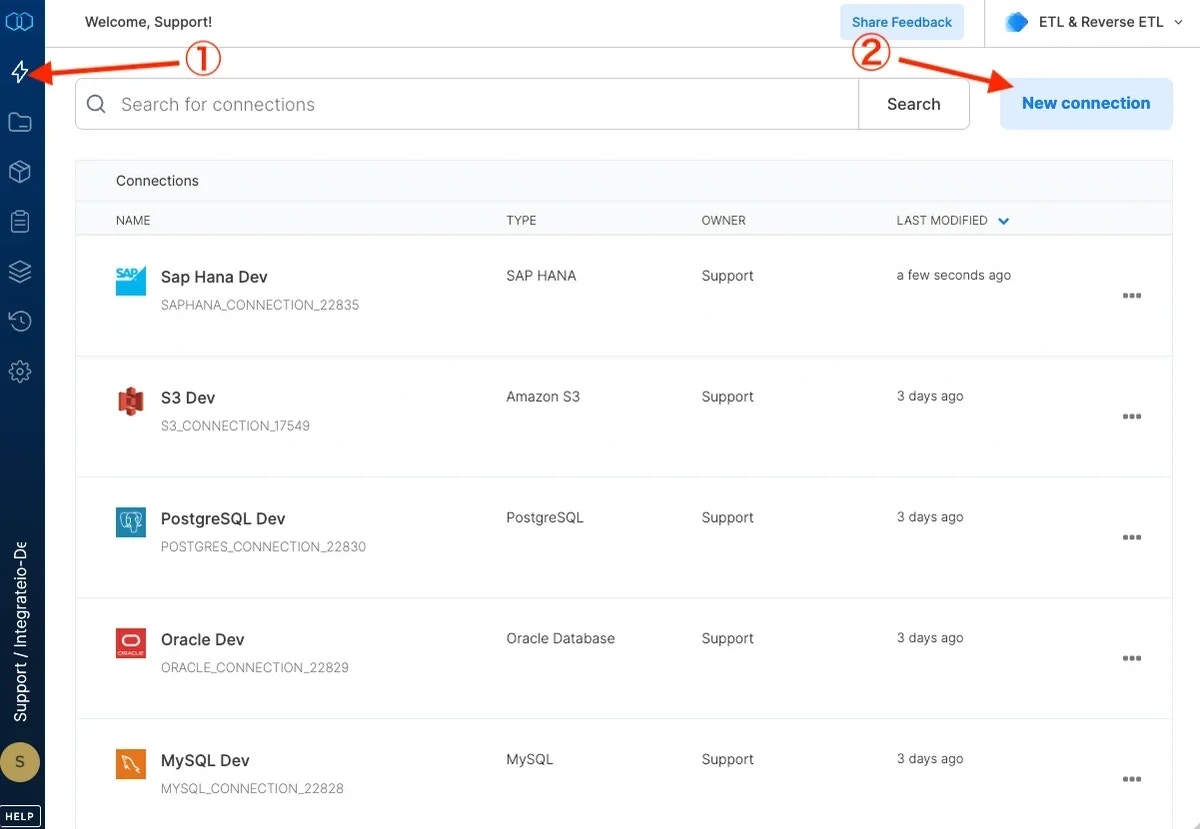Click the user avatar labeled S

coord(20,762)
